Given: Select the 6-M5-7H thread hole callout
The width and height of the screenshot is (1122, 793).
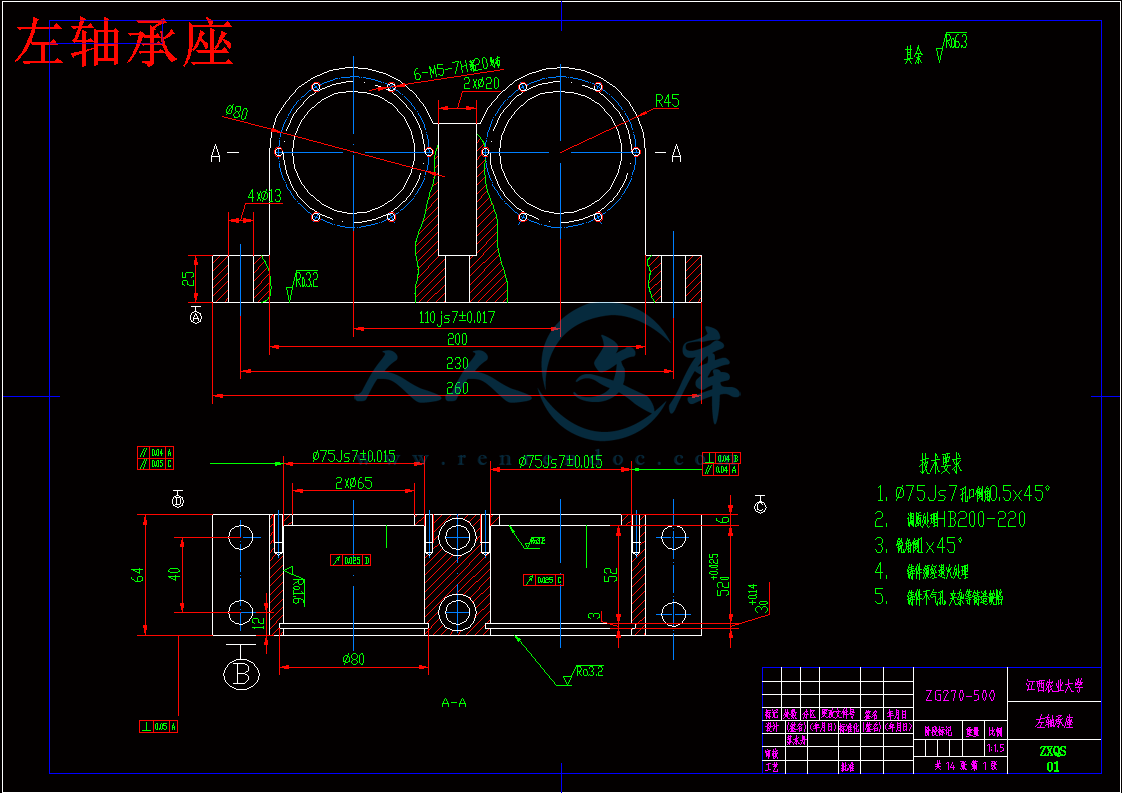Looking at the screenshot, I should click(457, 68).
